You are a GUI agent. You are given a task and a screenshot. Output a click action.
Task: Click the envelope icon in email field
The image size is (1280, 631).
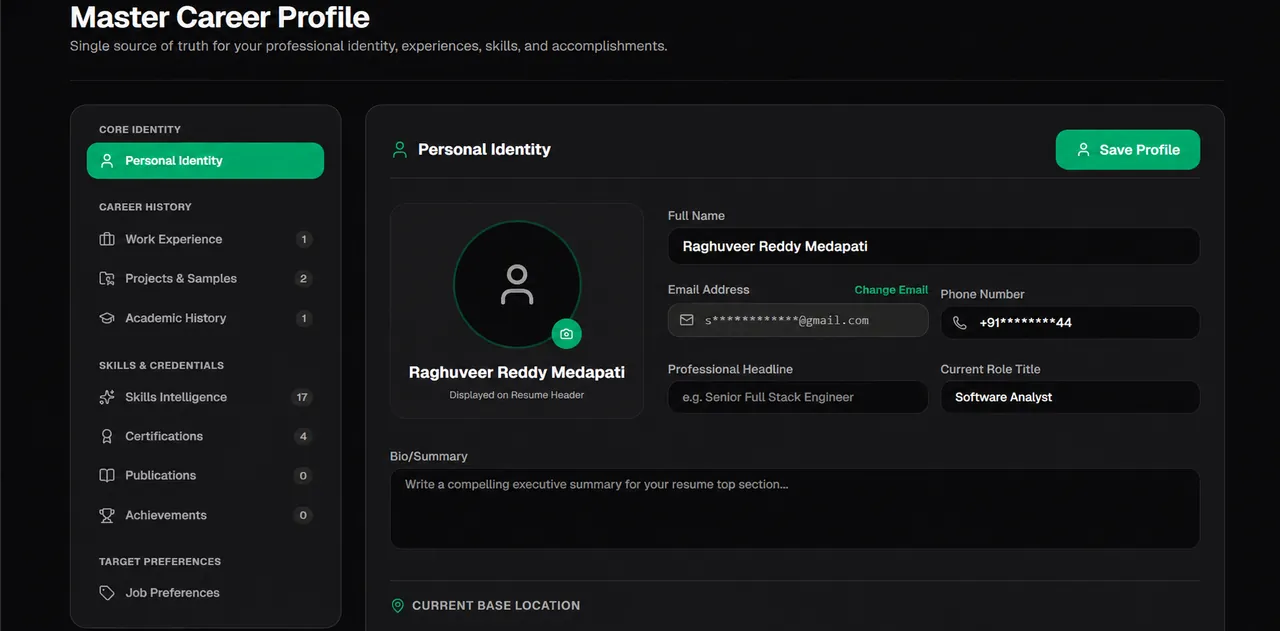pyautogui.click(x=686, y=321)
